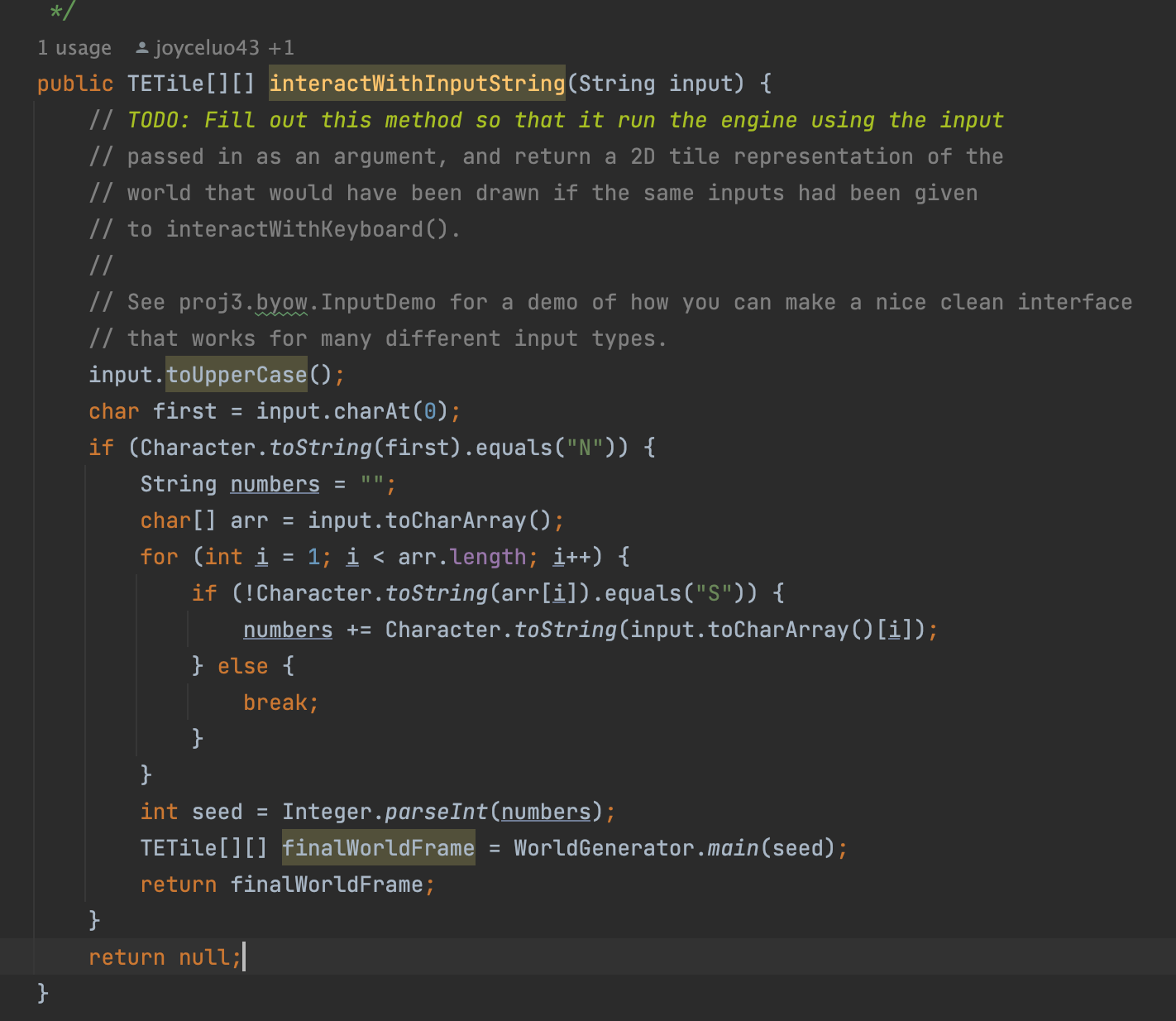Click the interactWithInputString method name
The image size is (1176, 1021).
click(417, 84)
